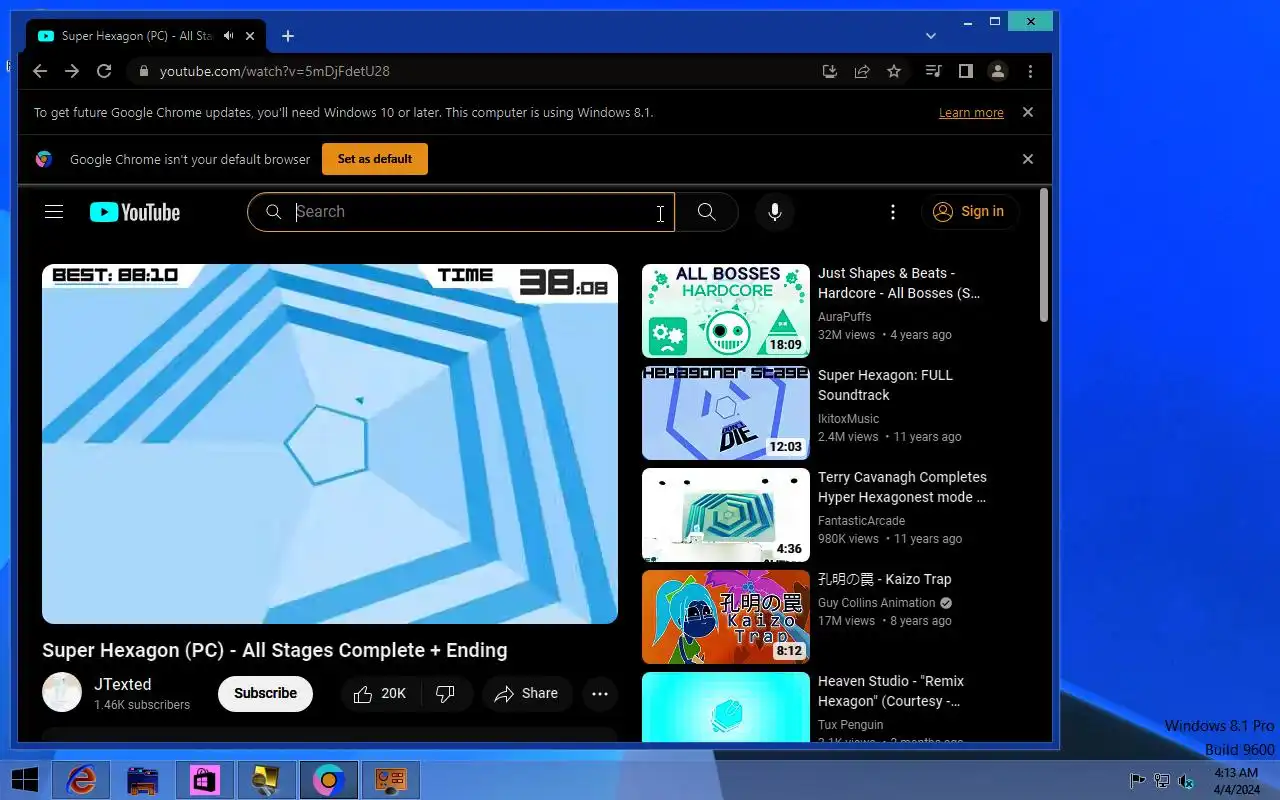This screenshot has width=1280, height=800.
Task: Click the search magnifier button
Action: (706, 212)
